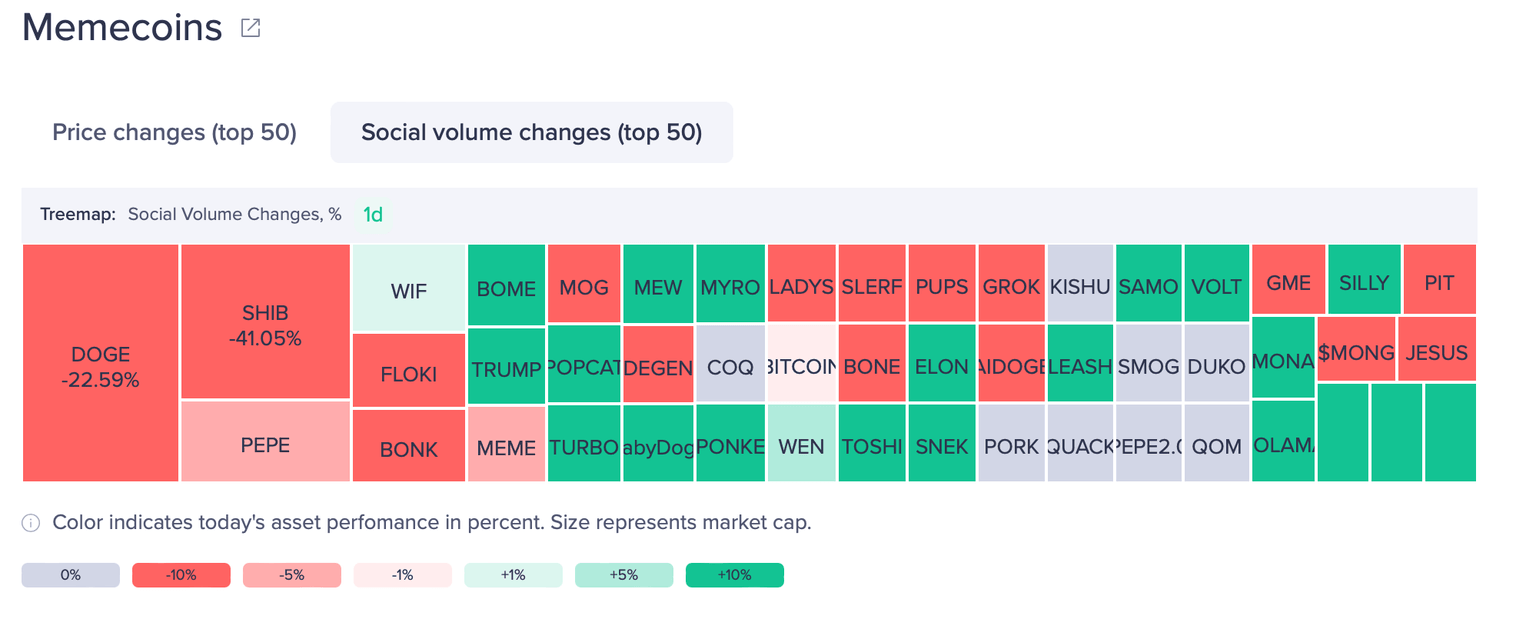Click the info icon explaining color performance
This screenshot has height=623, width=1536.
pos(29,522)
